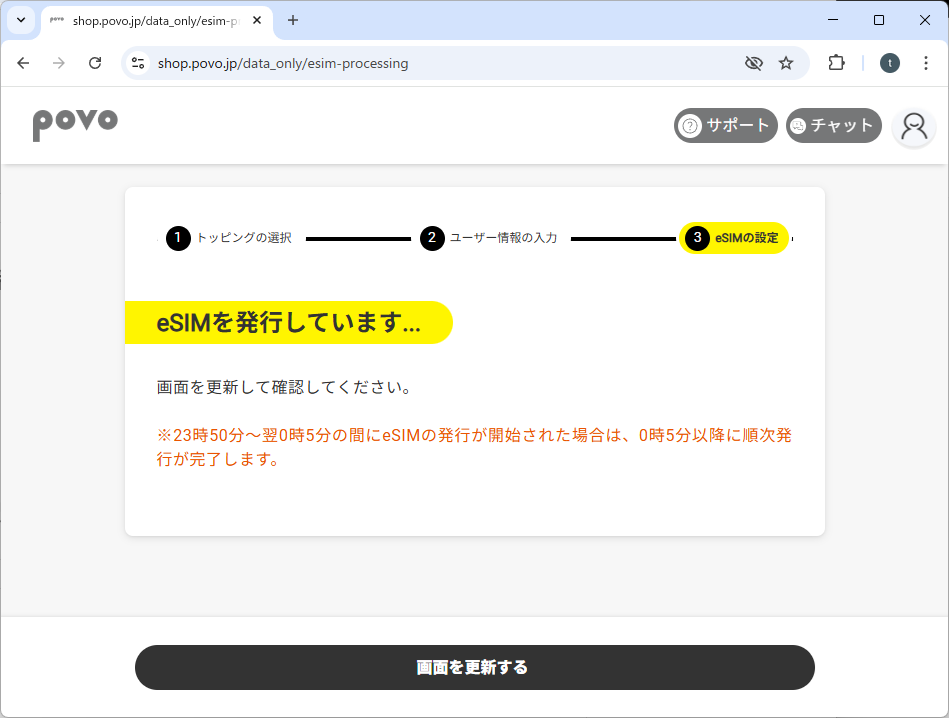Open Chrome three-dot menu
The image size is (949, 718).
tap(925, 63)
